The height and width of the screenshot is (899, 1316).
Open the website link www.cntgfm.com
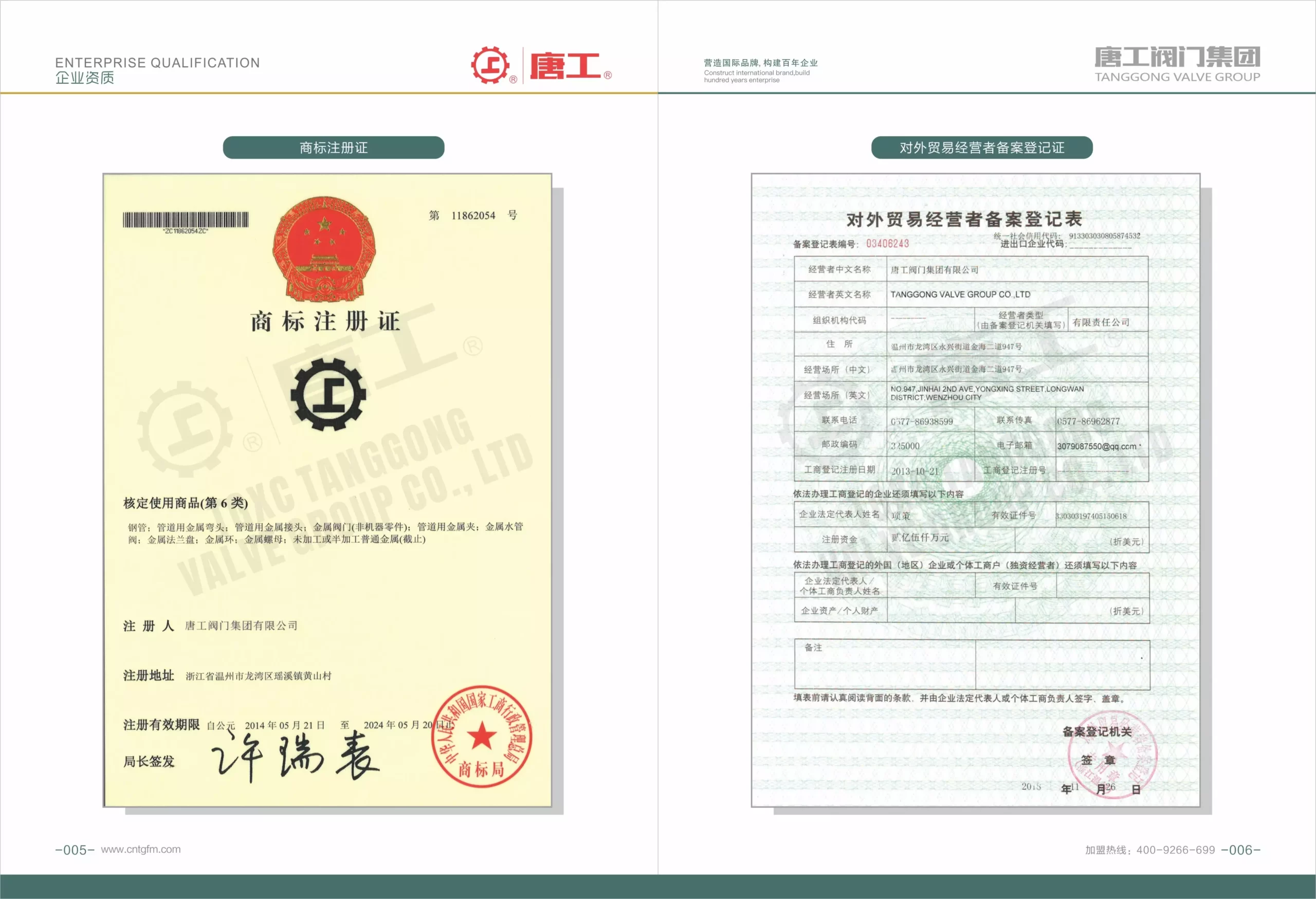point(141,848)
